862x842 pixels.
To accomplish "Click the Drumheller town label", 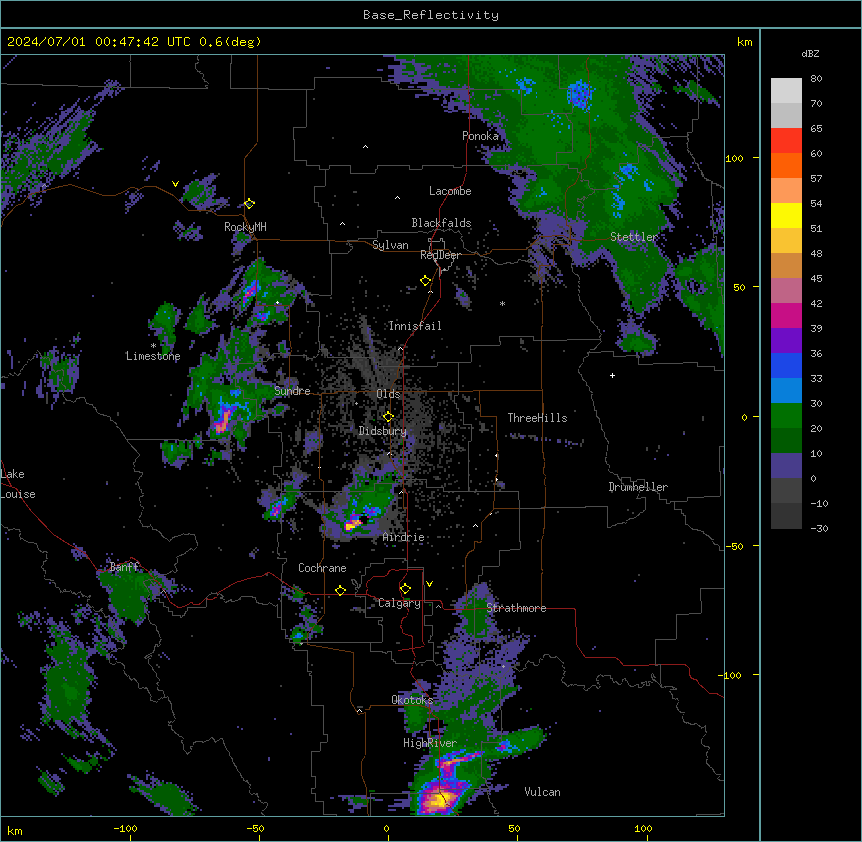I will pos(638,487).
